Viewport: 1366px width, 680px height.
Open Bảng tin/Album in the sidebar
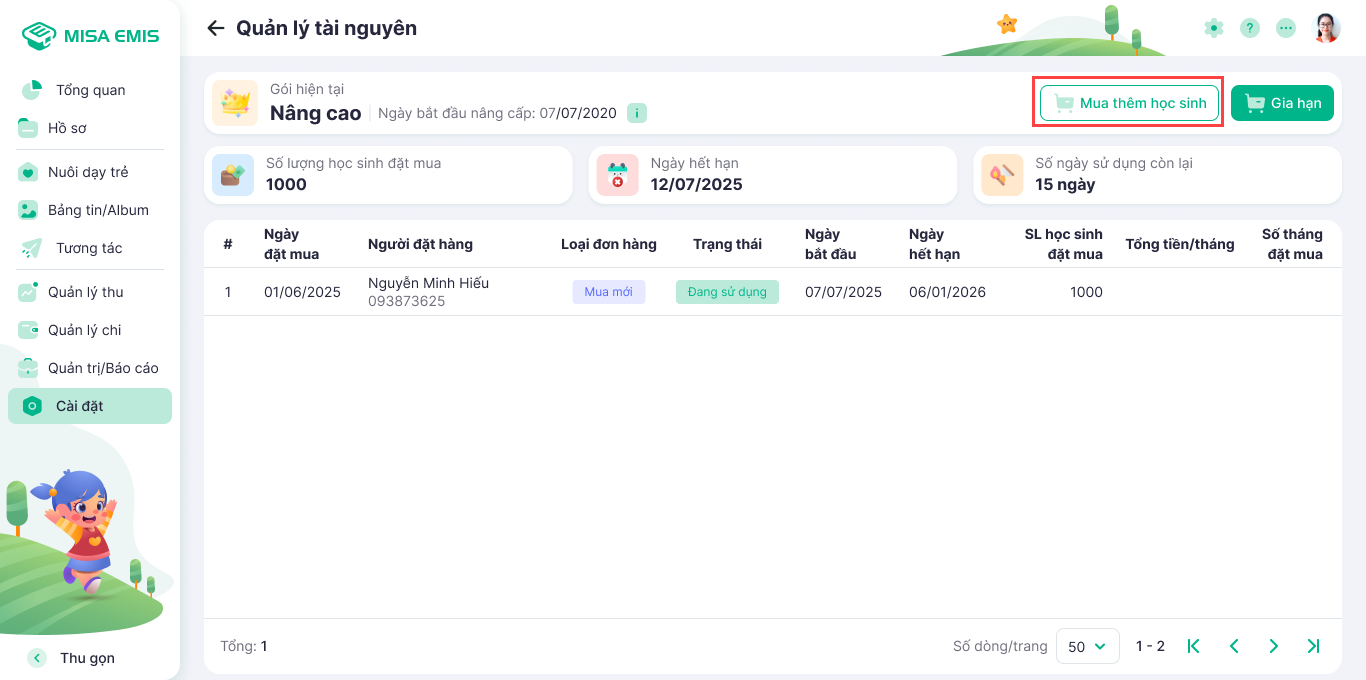tap(97, 210)
